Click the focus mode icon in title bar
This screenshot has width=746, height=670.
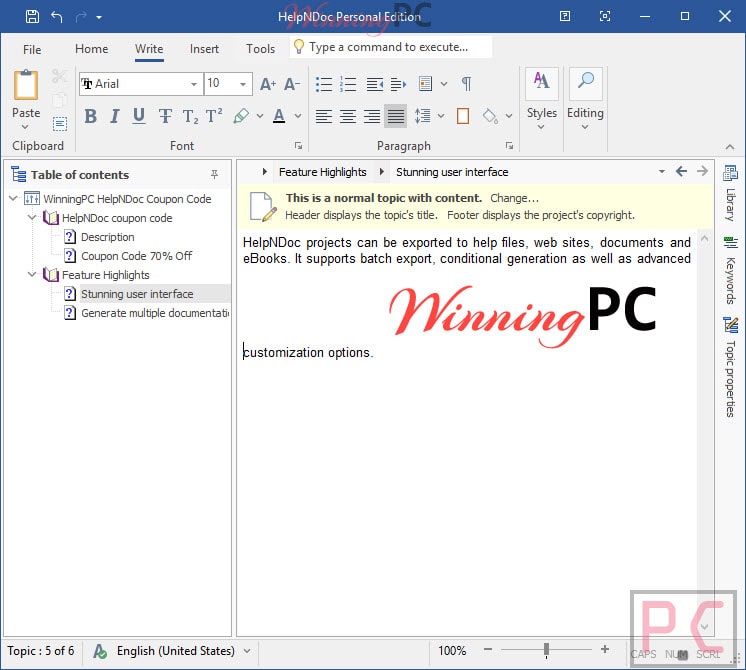pyautogui.click(x=605, y=17)
